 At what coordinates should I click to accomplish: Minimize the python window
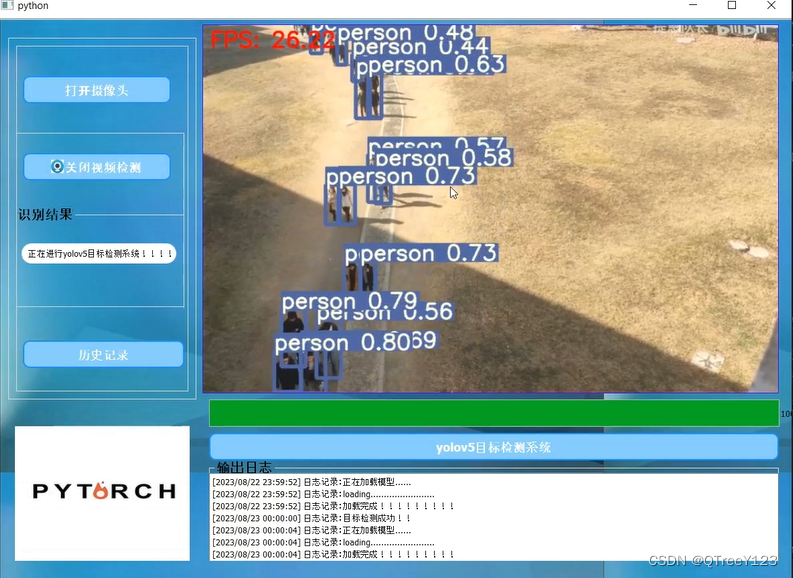[x=693, y=5]
